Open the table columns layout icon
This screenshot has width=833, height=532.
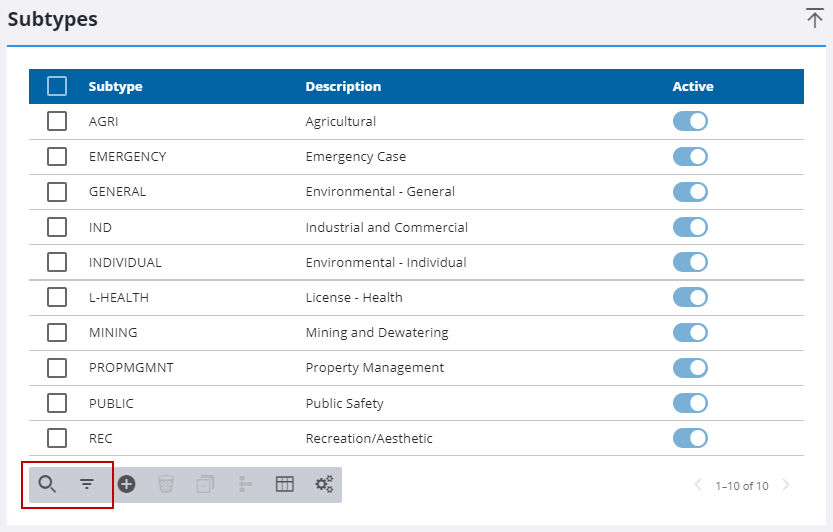(x=285, y=485)
